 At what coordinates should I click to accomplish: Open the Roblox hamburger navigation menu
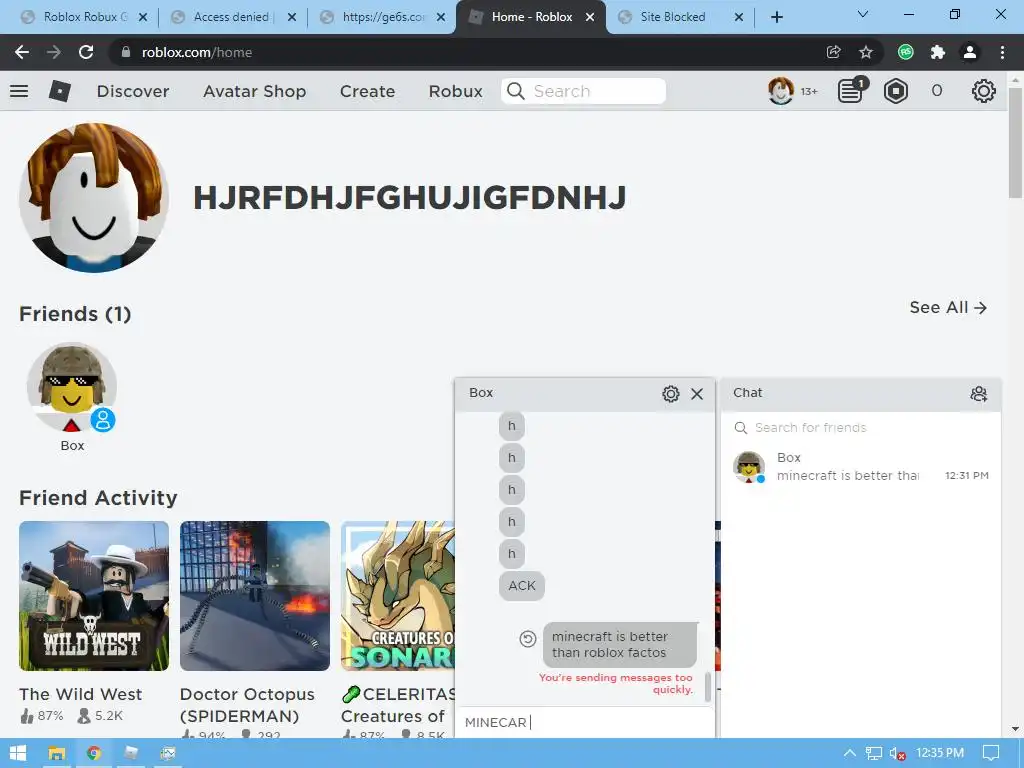click(19, 91)
